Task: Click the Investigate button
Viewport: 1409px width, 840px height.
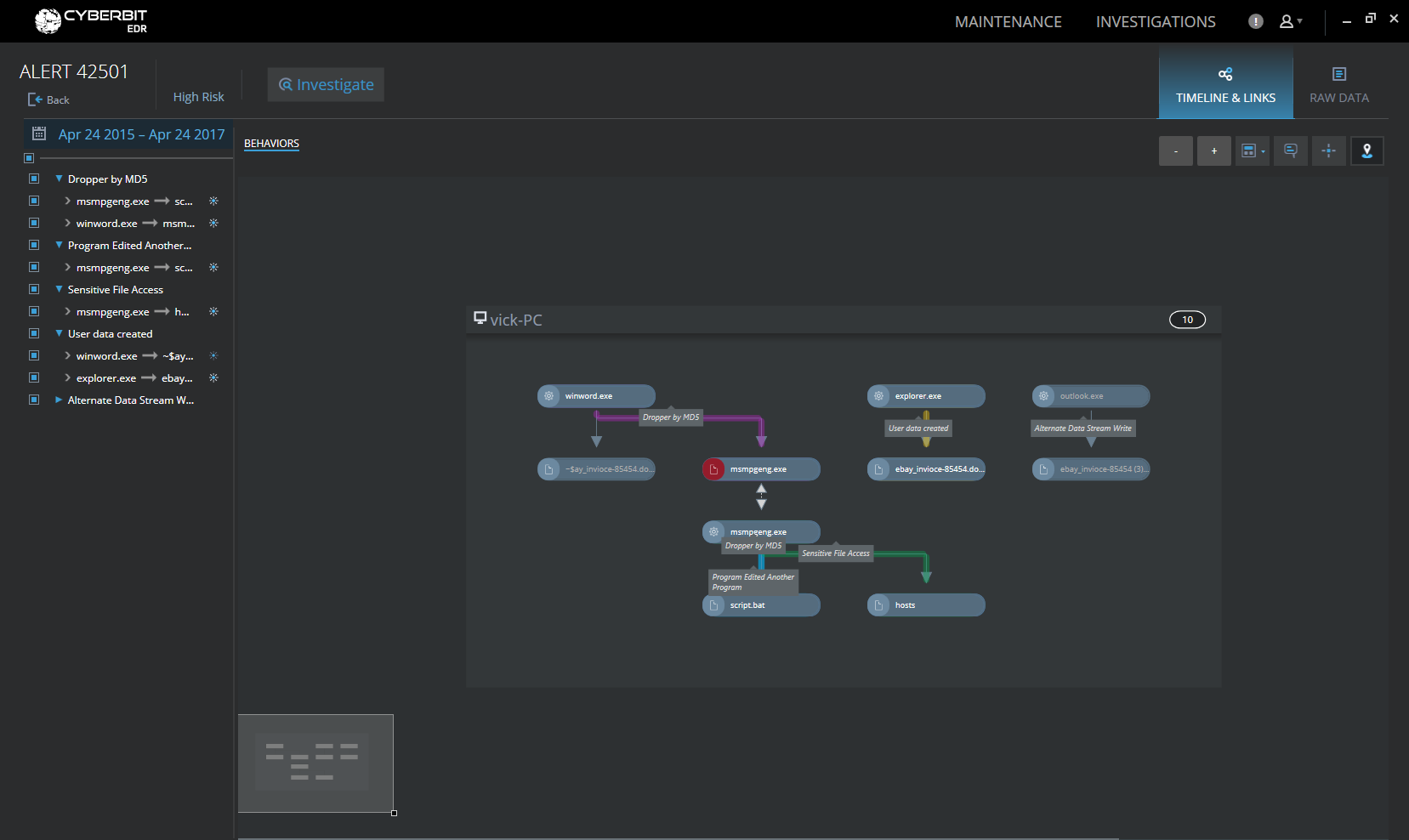Action: click(326, 85)
